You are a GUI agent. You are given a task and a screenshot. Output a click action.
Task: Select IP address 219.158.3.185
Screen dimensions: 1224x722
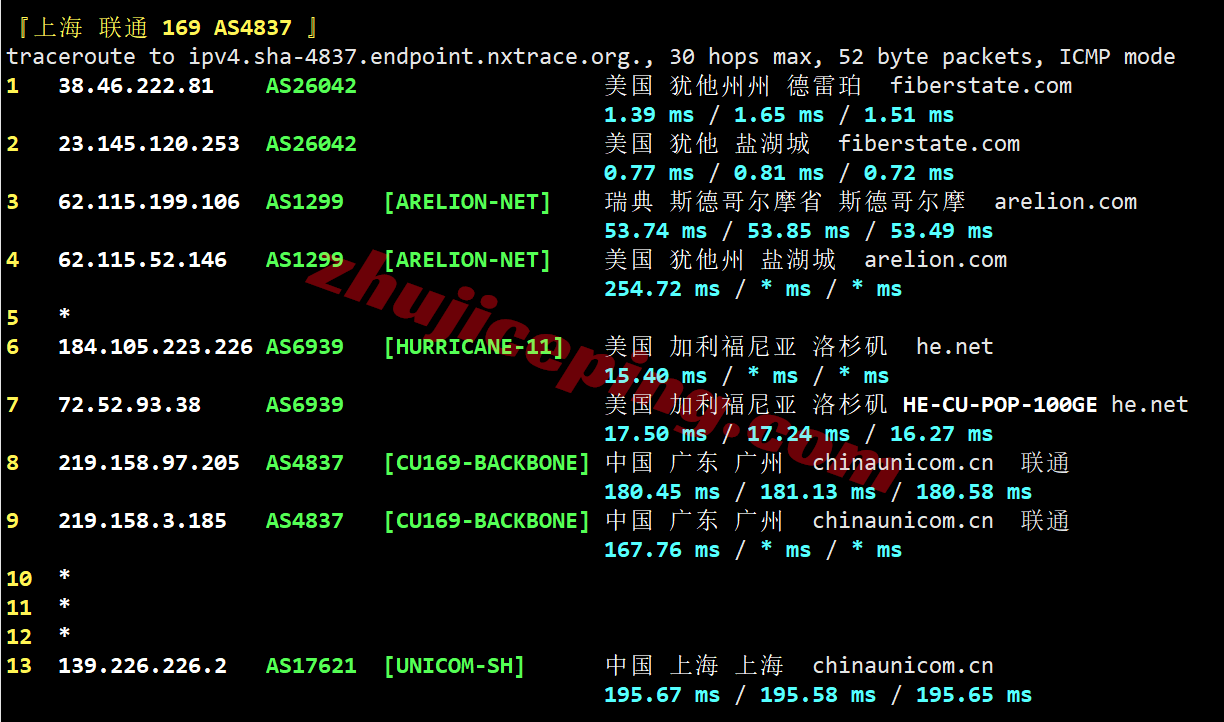point(142,521)
